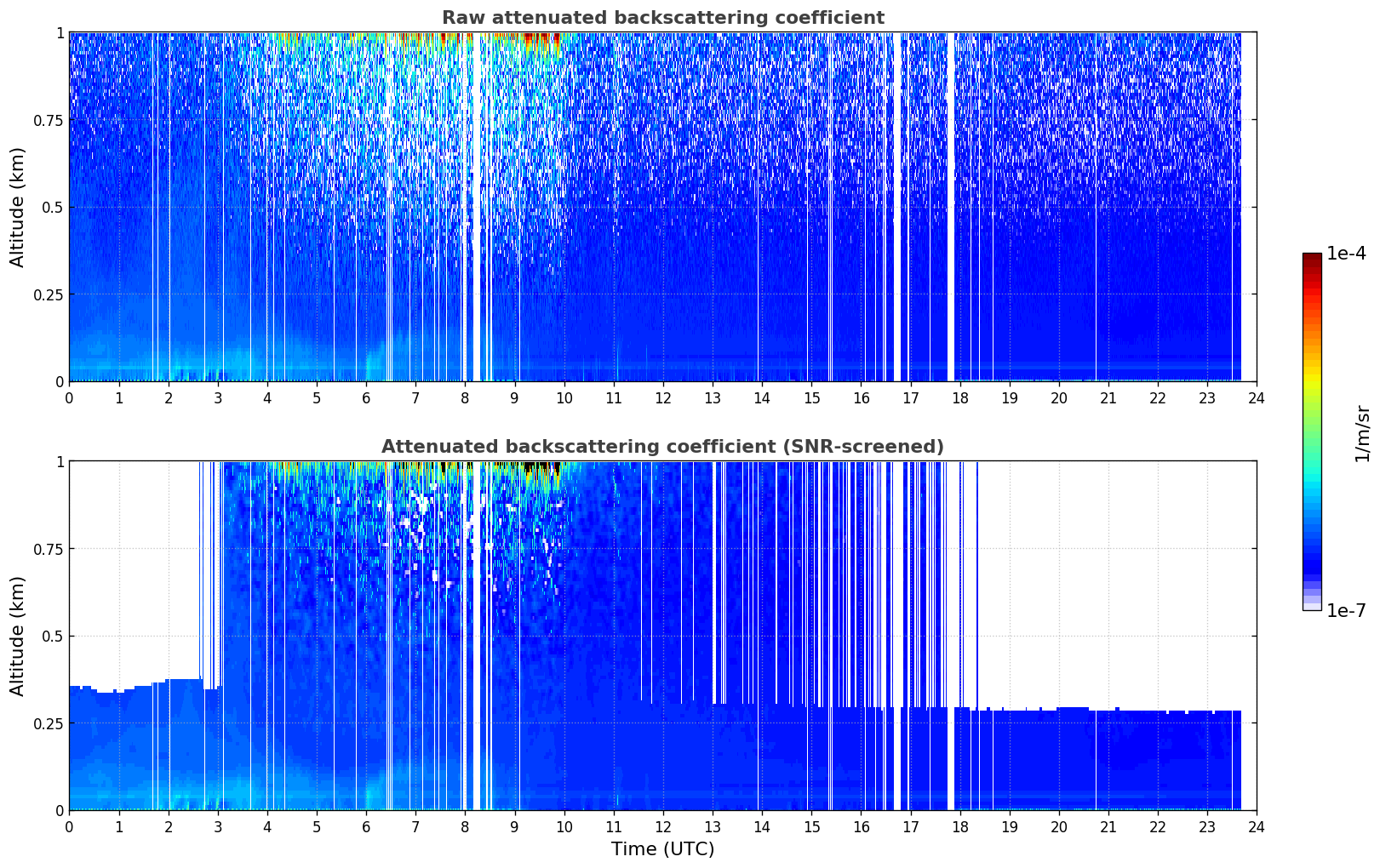Screen dimensions: 1380x868
Task: Select hour 24 tick on bottom plot's time axis
Action: click(1257, 826)
